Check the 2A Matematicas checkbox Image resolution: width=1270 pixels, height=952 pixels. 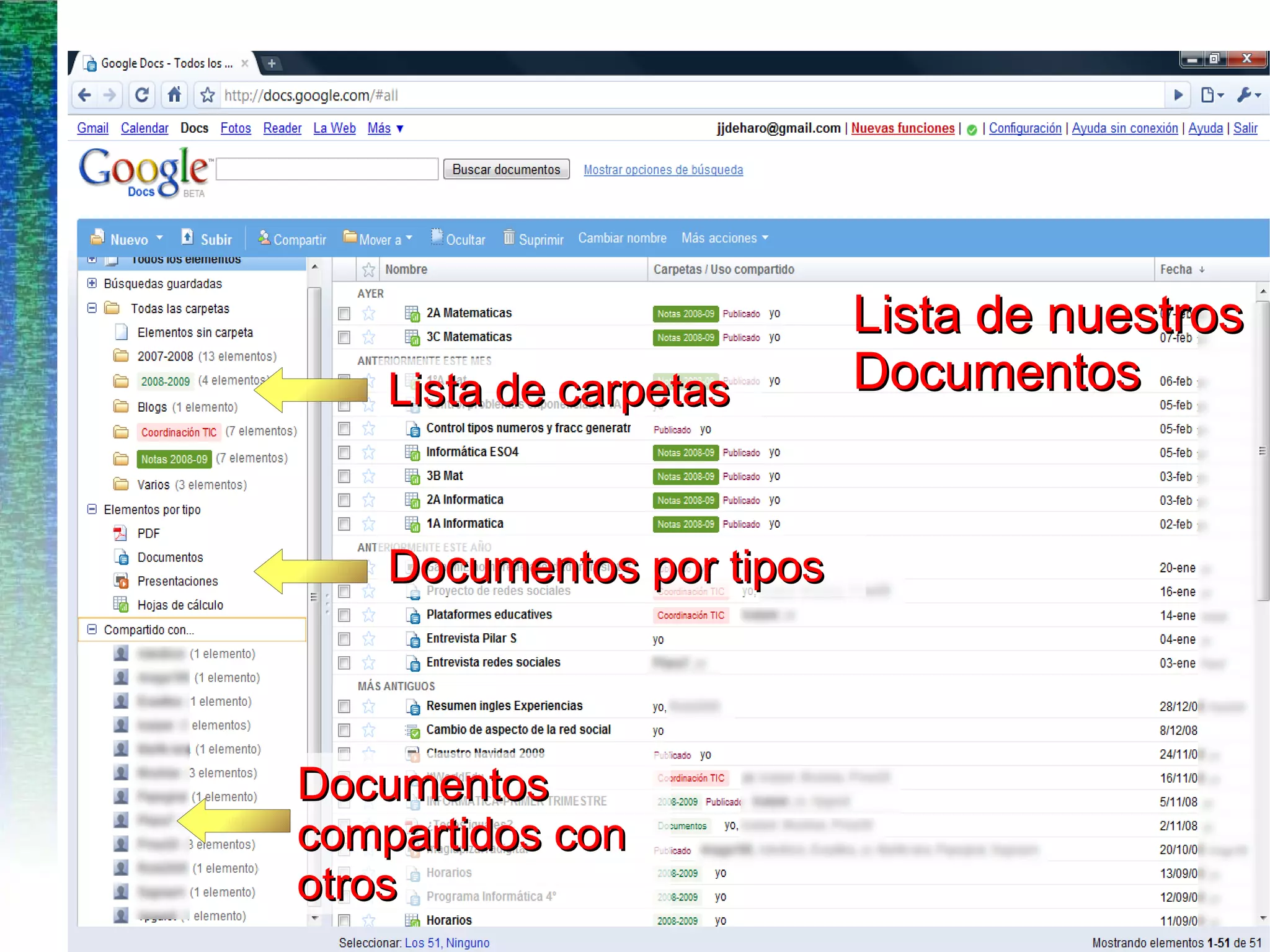click(344, 314)
